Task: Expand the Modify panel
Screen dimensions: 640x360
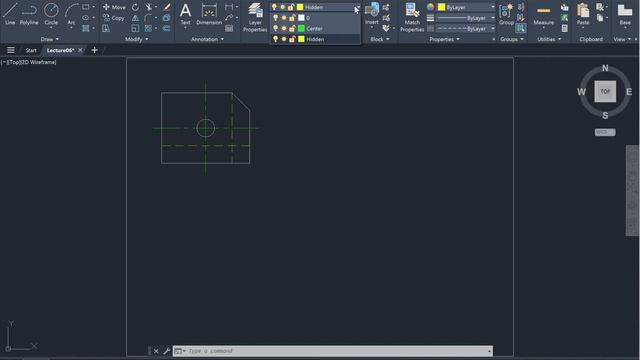Action: [x=137, y=39]
